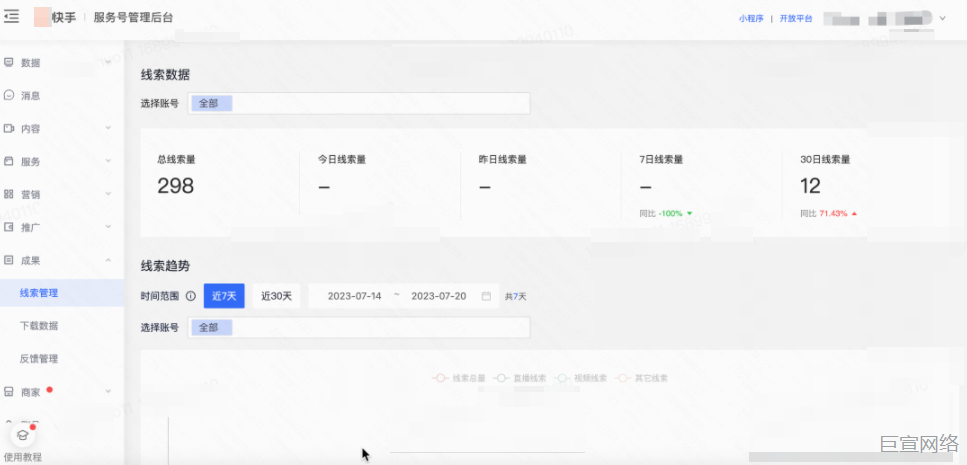Click the 服务号管理后台 title
The width and height of the screenshot is (967, 465).
(133, 18)
